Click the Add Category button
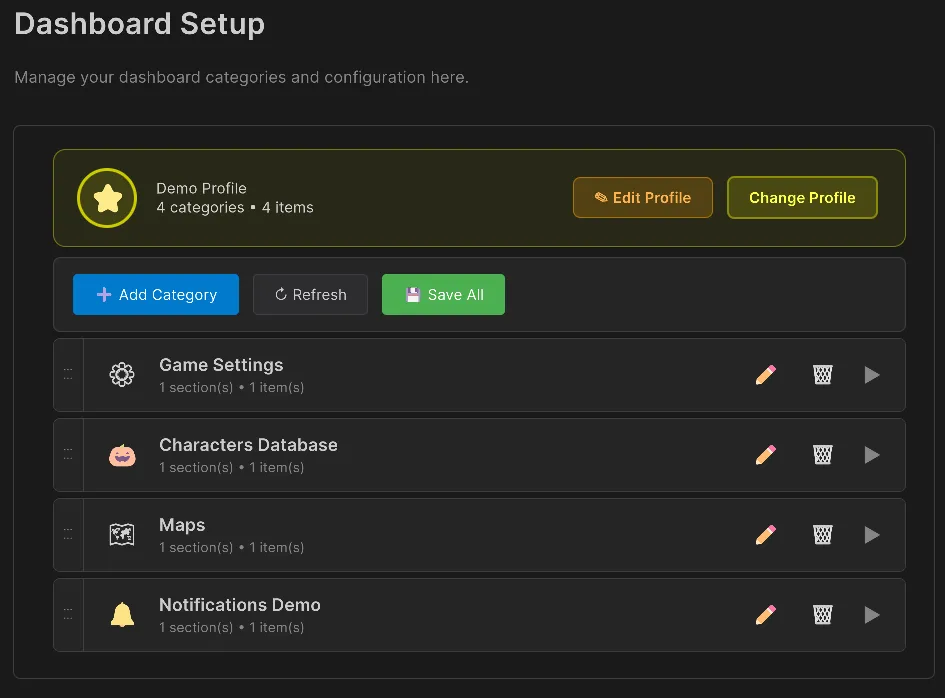Screen dimensions: 945x698 tap(155, 294)
